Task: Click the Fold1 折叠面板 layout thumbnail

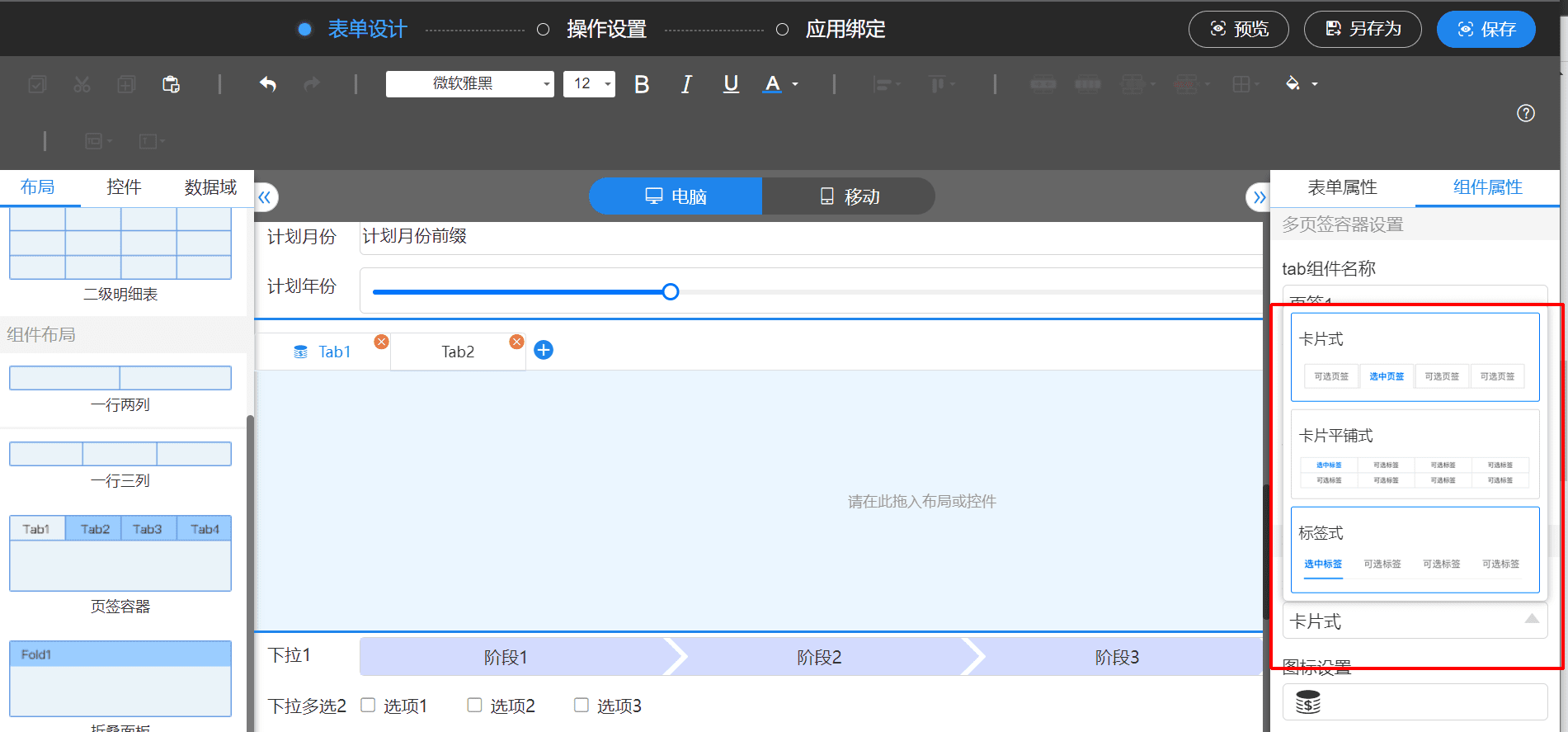Action: point(120,678)
